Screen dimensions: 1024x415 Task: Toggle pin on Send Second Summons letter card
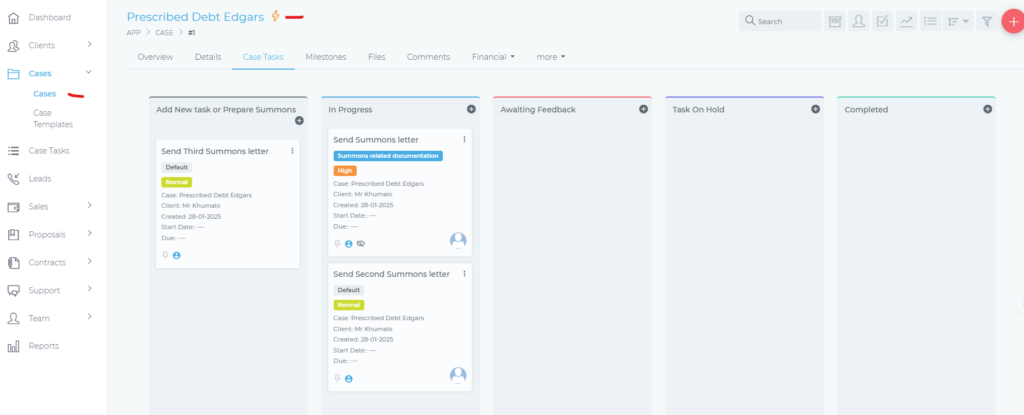tap(337, 379)
